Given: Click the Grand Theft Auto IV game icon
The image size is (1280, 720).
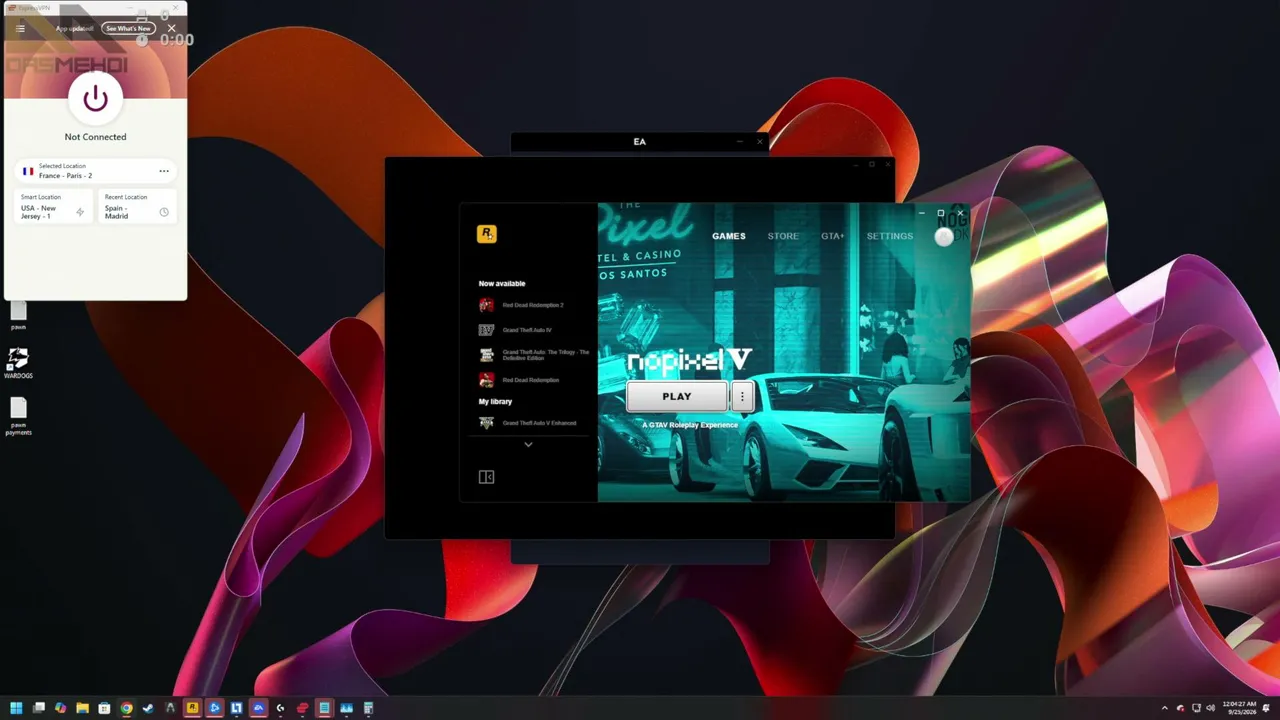Looking at the screenshot, I should (x=486, y=330).
